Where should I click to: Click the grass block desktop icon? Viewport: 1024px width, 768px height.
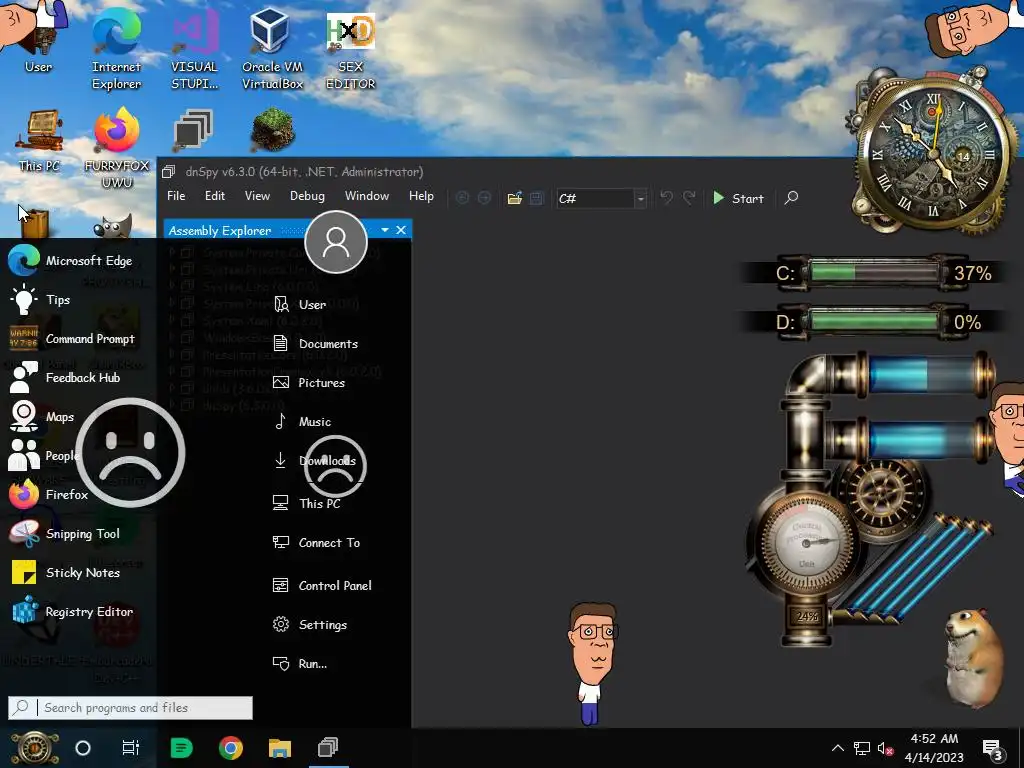pyautogui.click(x=272, y=131)
